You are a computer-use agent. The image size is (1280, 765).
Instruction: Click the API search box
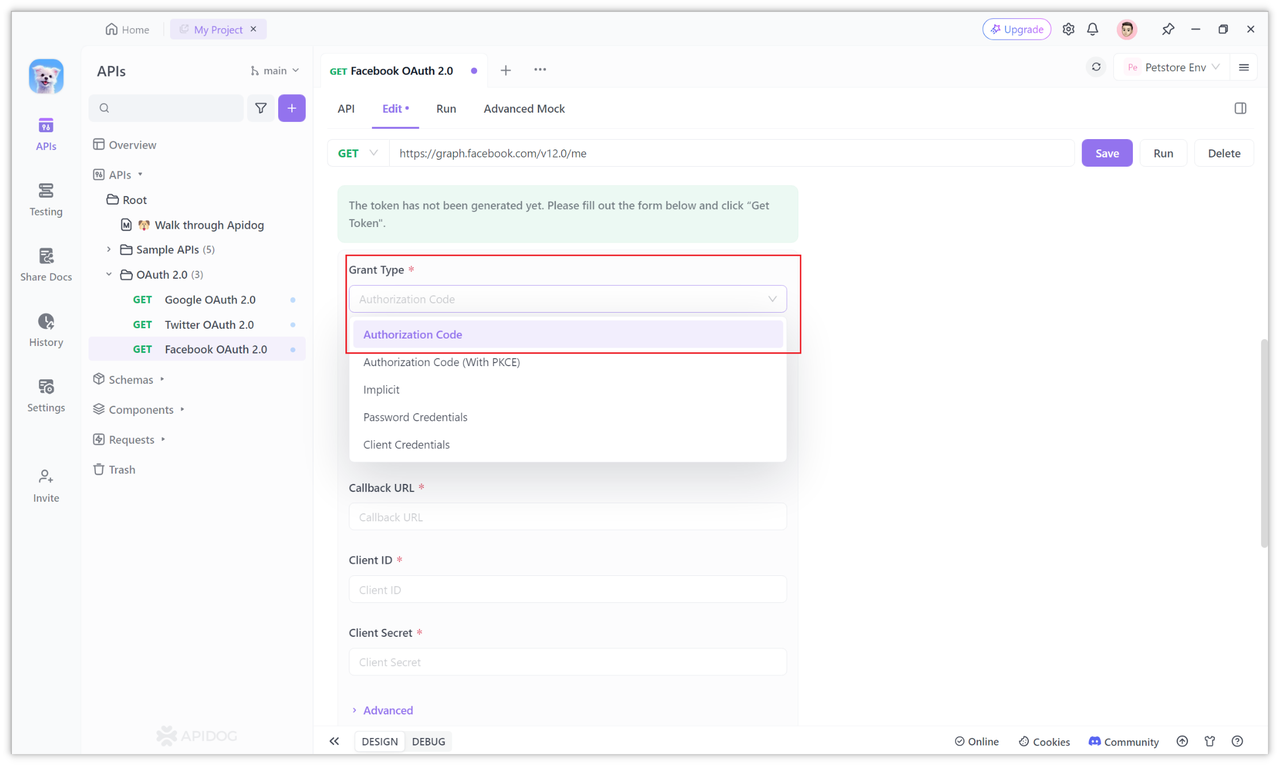pos(166,108)
